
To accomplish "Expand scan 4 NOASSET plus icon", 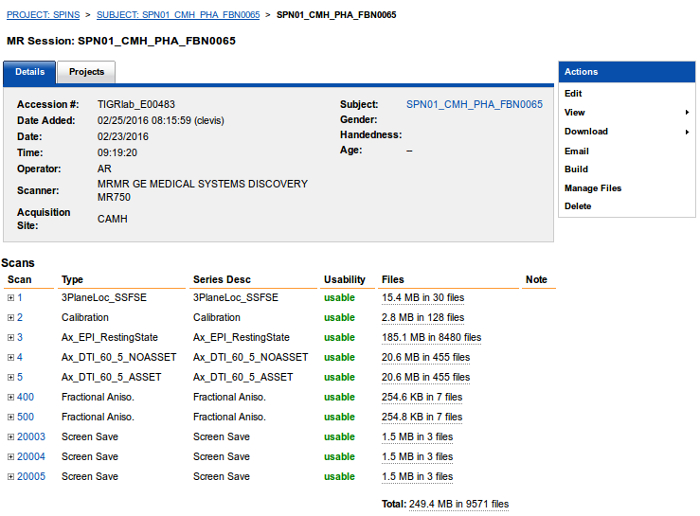I will [11, 357].
